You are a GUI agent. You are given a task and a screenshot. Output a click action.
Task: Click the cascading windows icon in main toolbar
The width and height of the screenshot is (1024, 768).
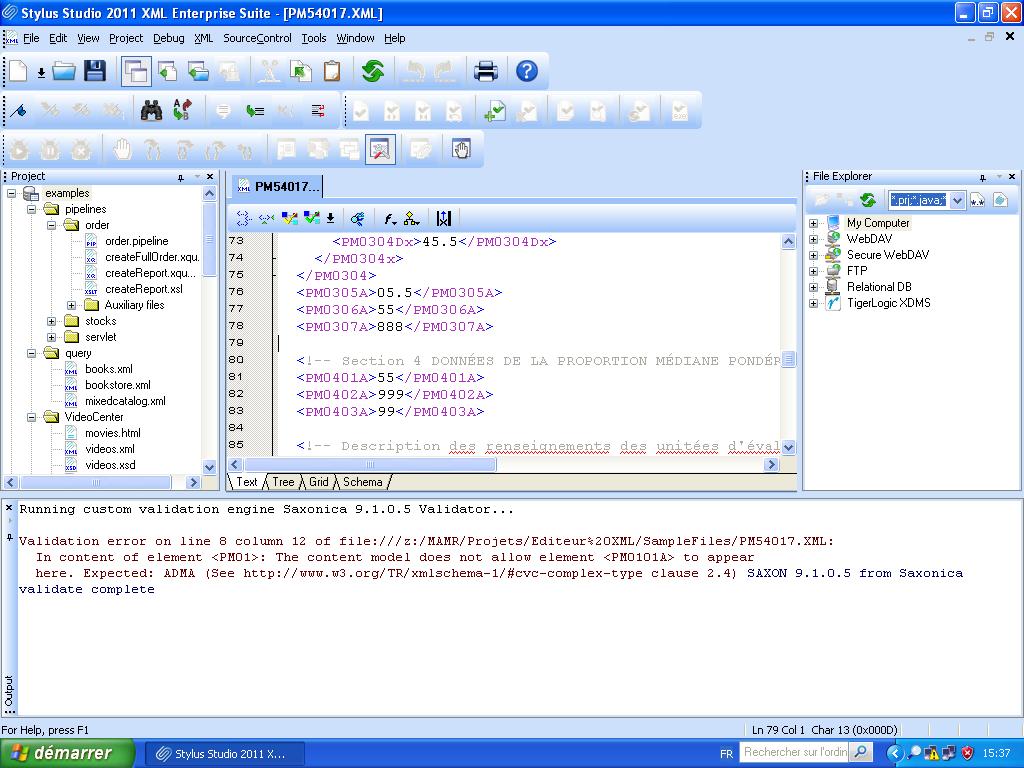coord(136,71)
